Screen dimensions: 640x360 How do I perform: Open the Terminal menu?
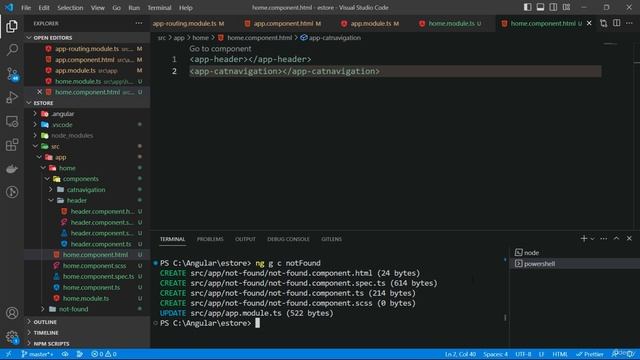pos(159,7)
